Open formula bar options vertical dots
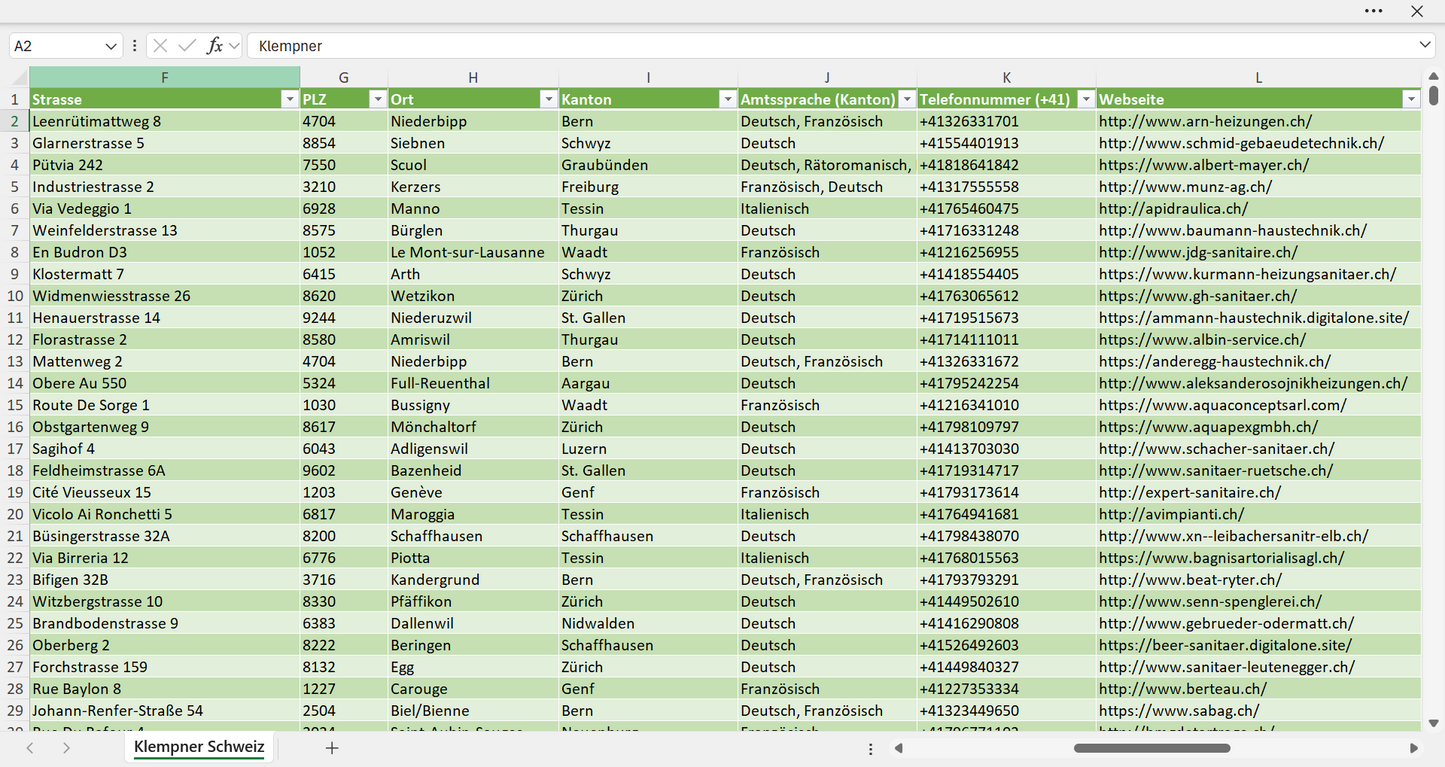 [x=135, y=46]
